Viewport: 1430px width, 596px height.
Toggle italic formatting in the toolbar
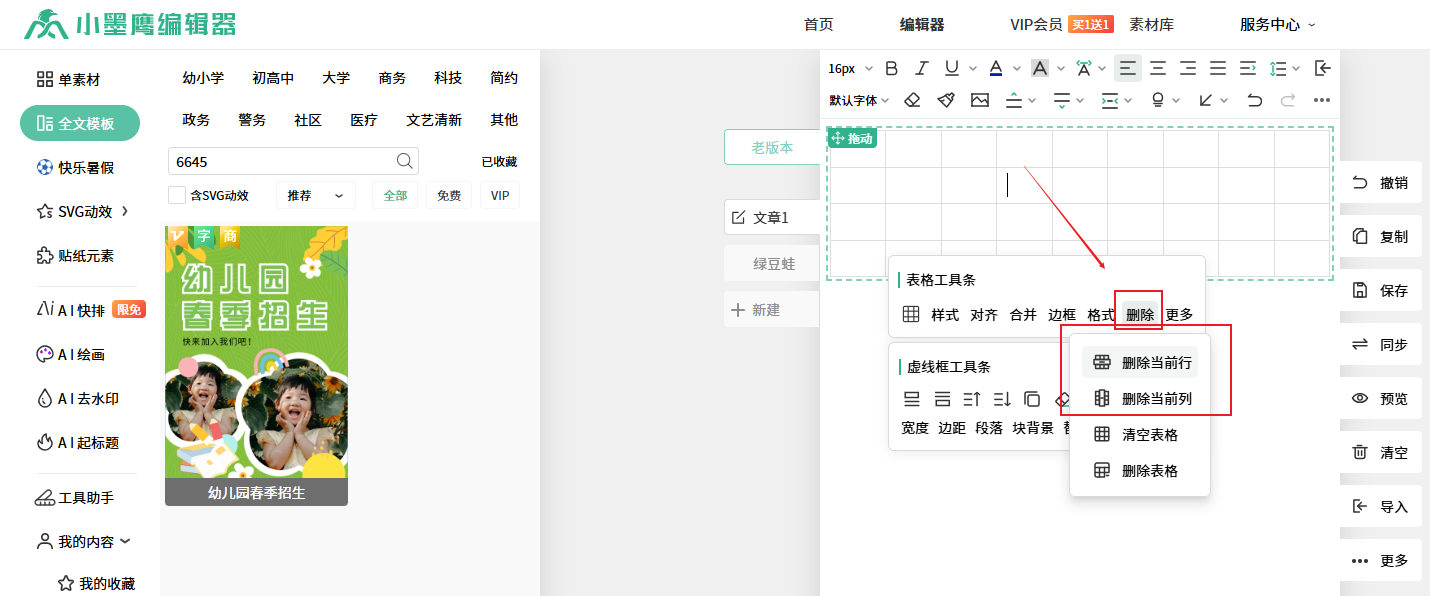click(922, 68)
